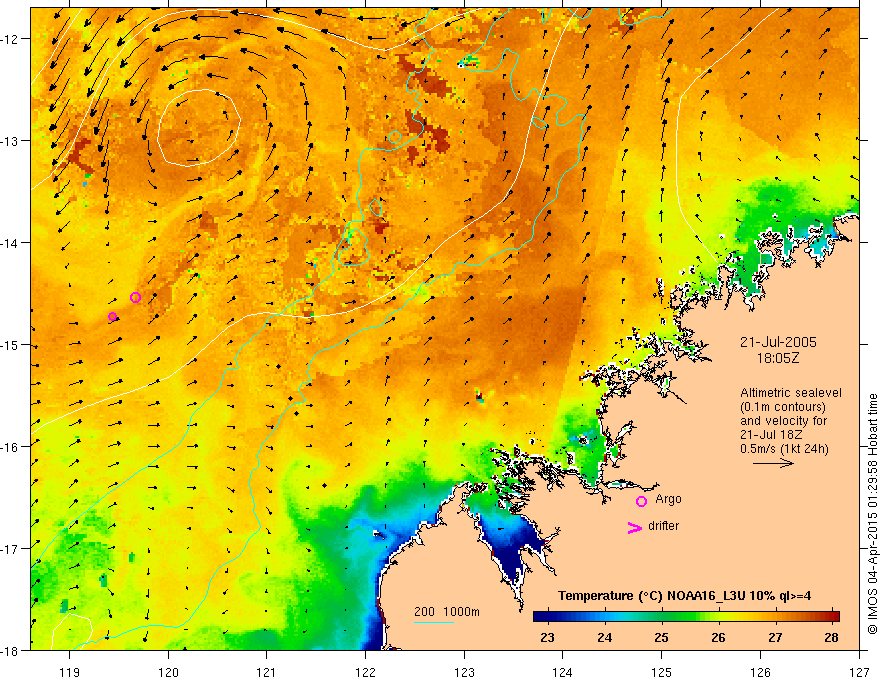This screenshot has width=880, height=680.
Task: Click latitude axis label -18
Action: (10, 651)
